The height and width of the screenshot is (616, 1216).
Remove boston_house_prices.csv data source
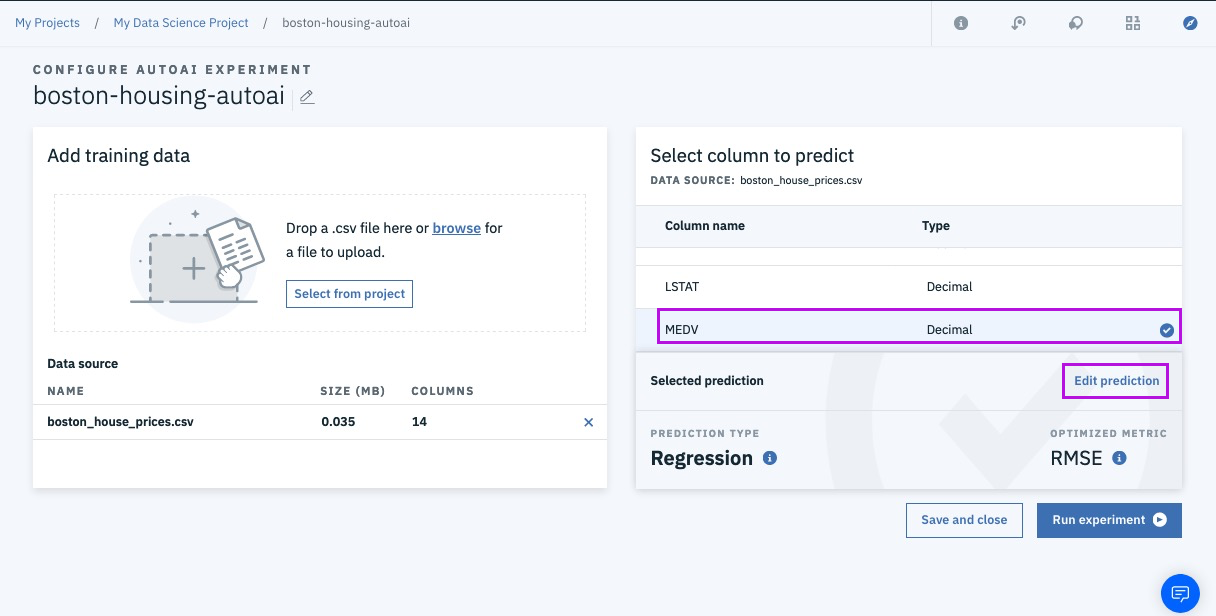coord(588,422)
